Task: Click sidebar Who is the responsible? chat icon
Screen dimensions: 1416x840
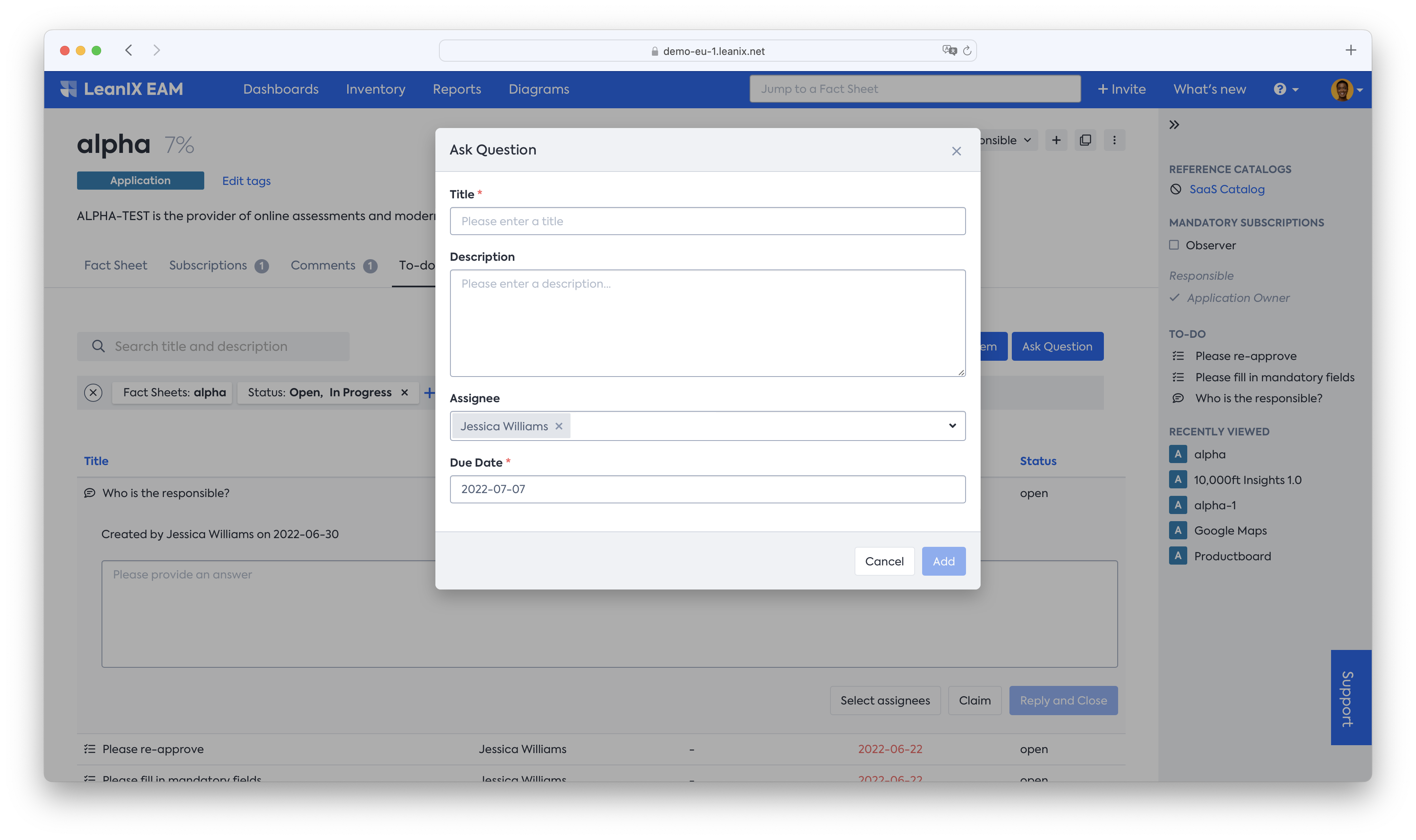Action: coord(1178,399)
